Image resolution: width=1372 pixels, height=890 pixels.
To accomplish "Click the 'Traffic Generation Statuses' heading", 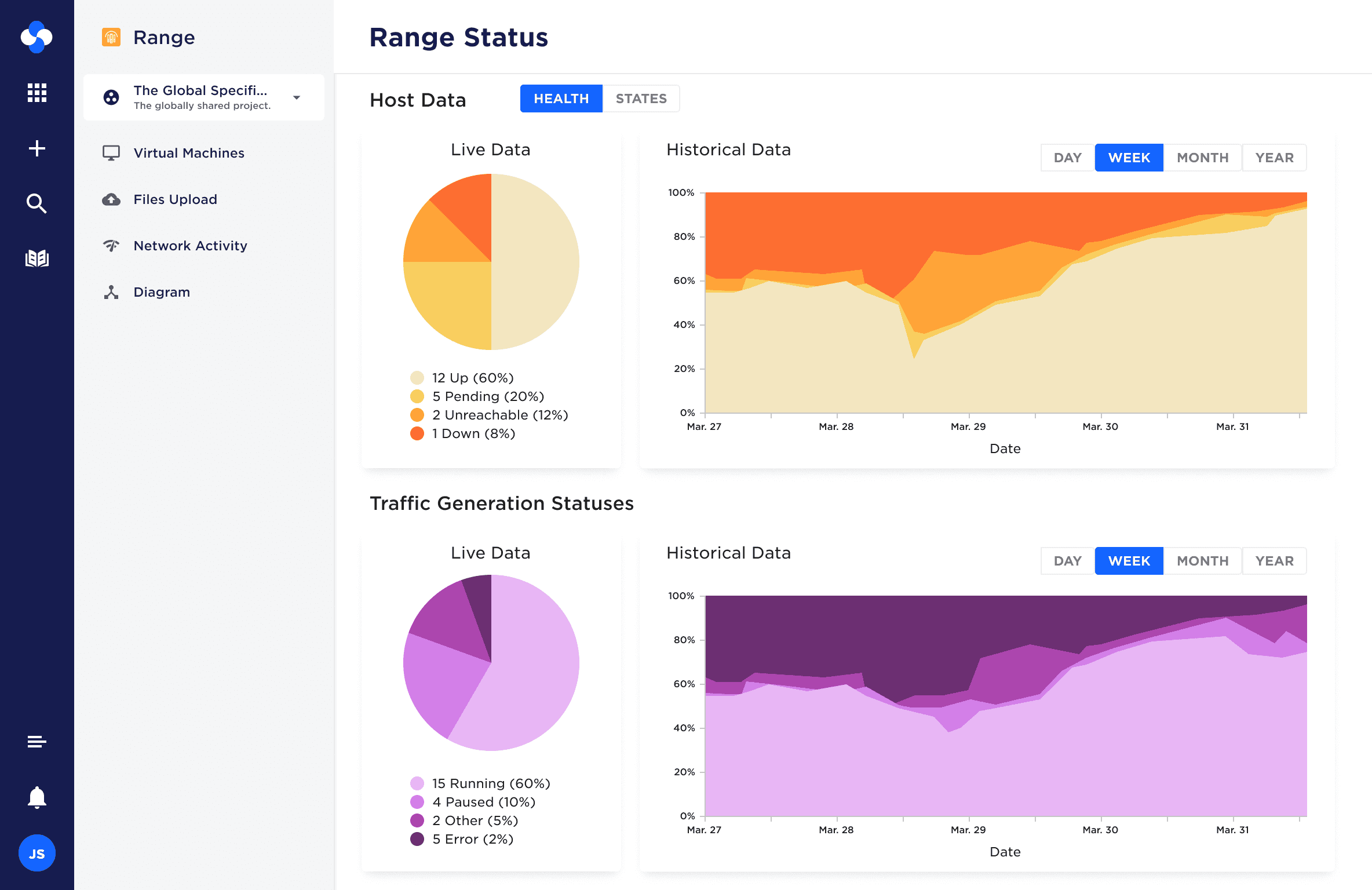I will tap(502, 503).
